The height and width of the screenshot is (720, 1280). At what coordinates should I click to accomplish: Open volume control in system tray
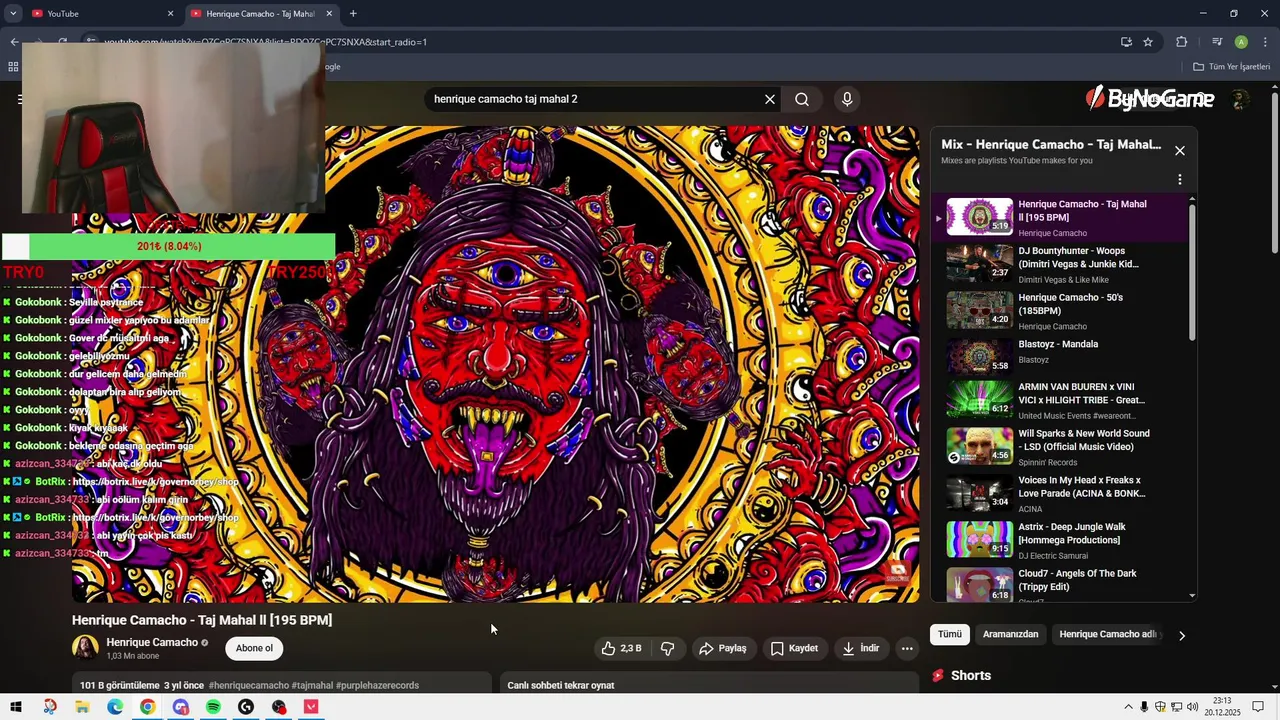pyautogui.click(x=1192, y=707)
